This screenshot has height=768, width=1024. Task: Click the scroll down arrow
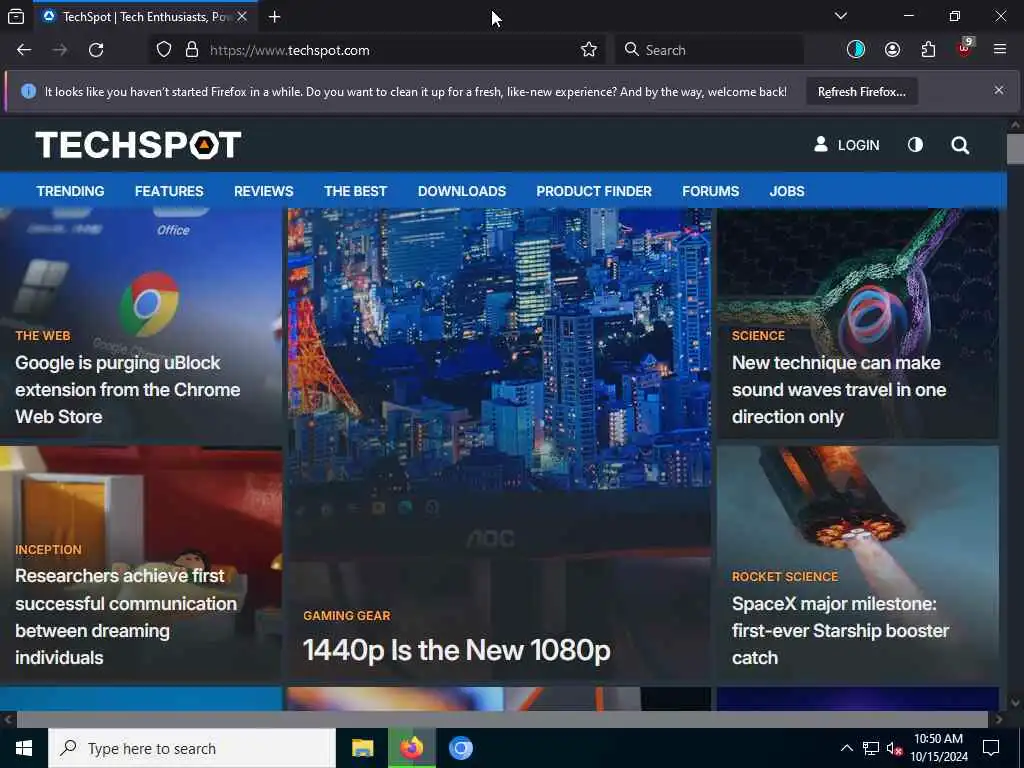click(1015, 703)
